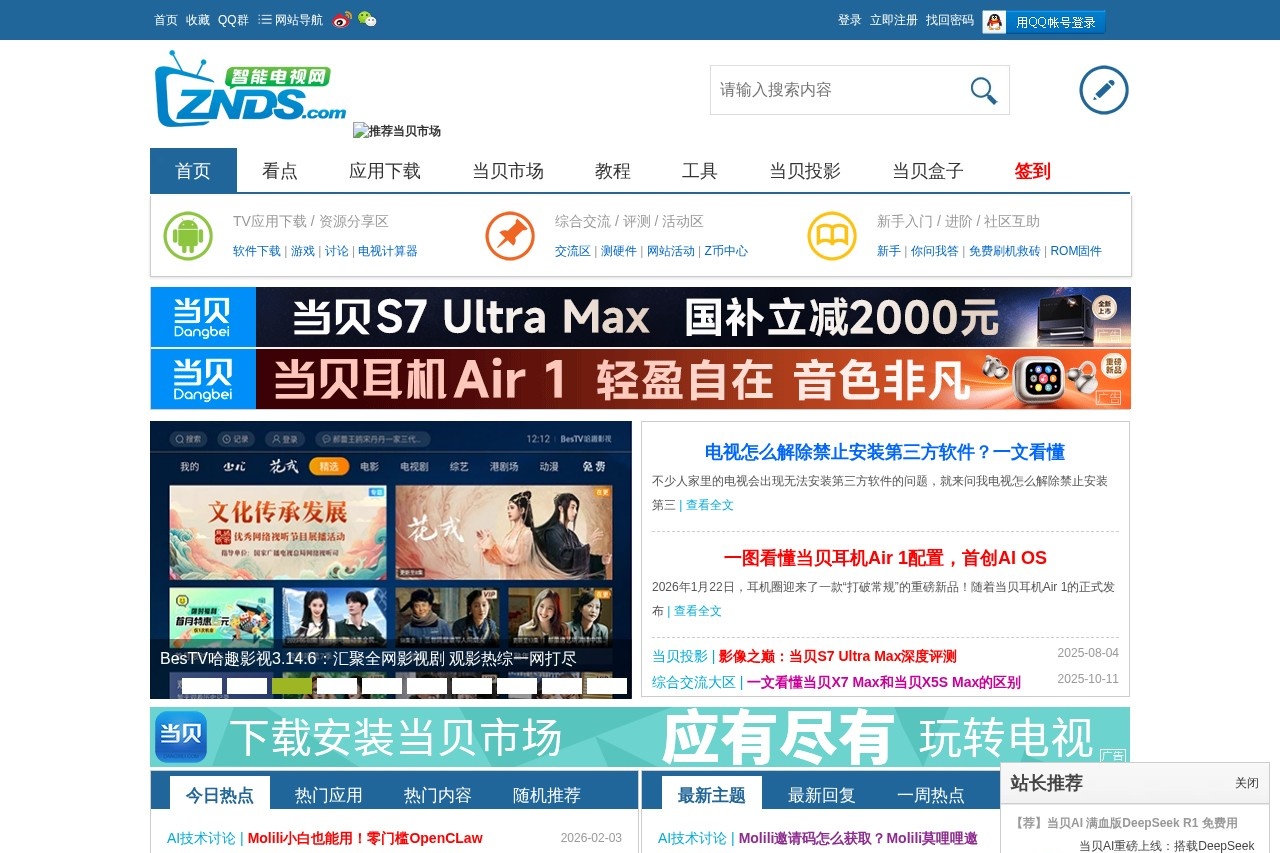Open the 工具 nav item
This screenshot has width=1280, height=853.
tap(700, 171)
